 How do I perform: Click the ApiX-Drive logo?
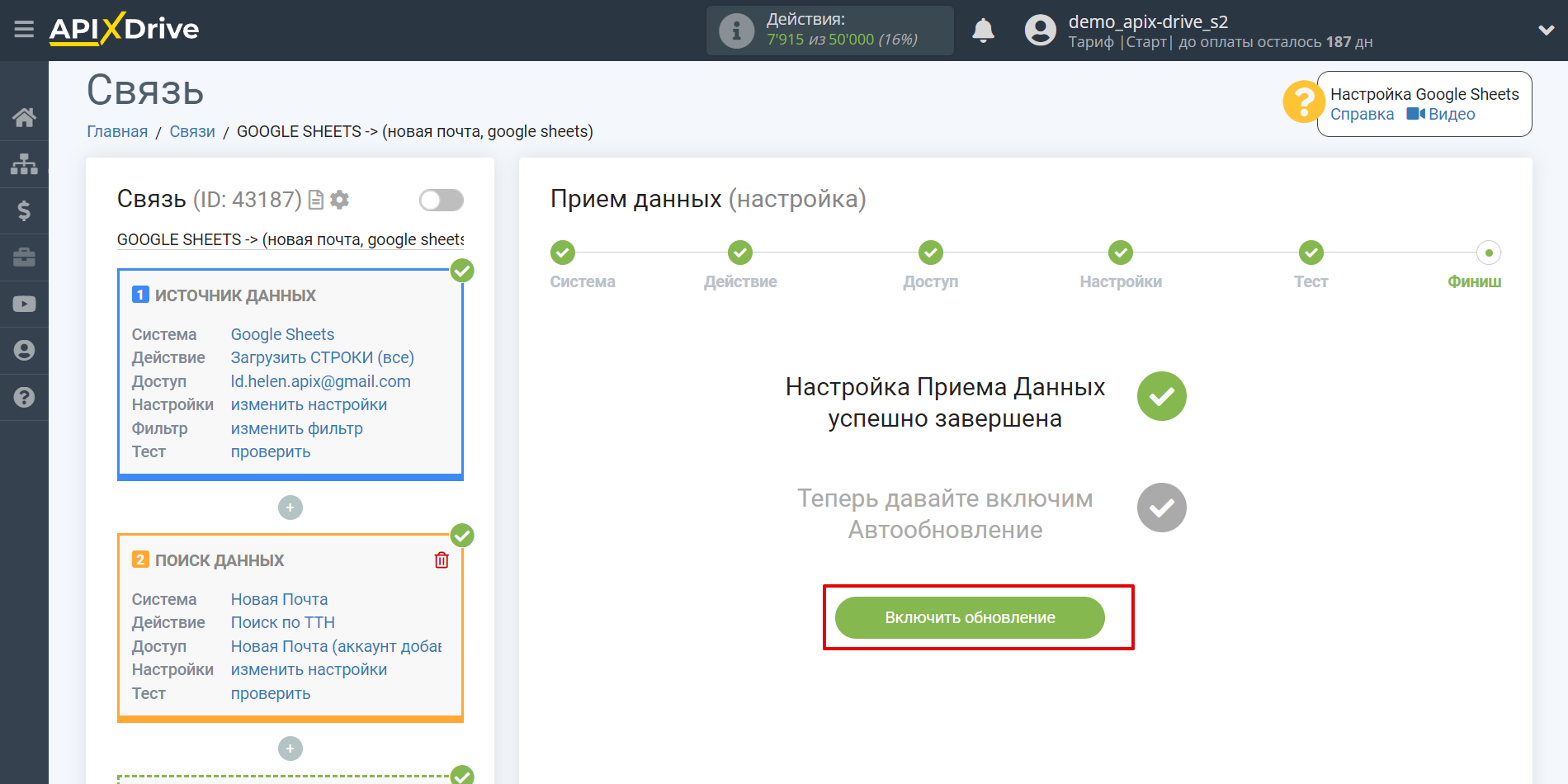(124, 29)
